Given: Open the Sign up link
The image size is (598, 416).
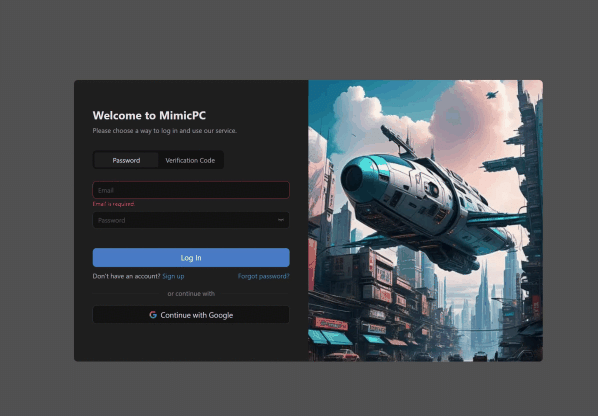Looking at the screenshot, I should pos(173,276).
